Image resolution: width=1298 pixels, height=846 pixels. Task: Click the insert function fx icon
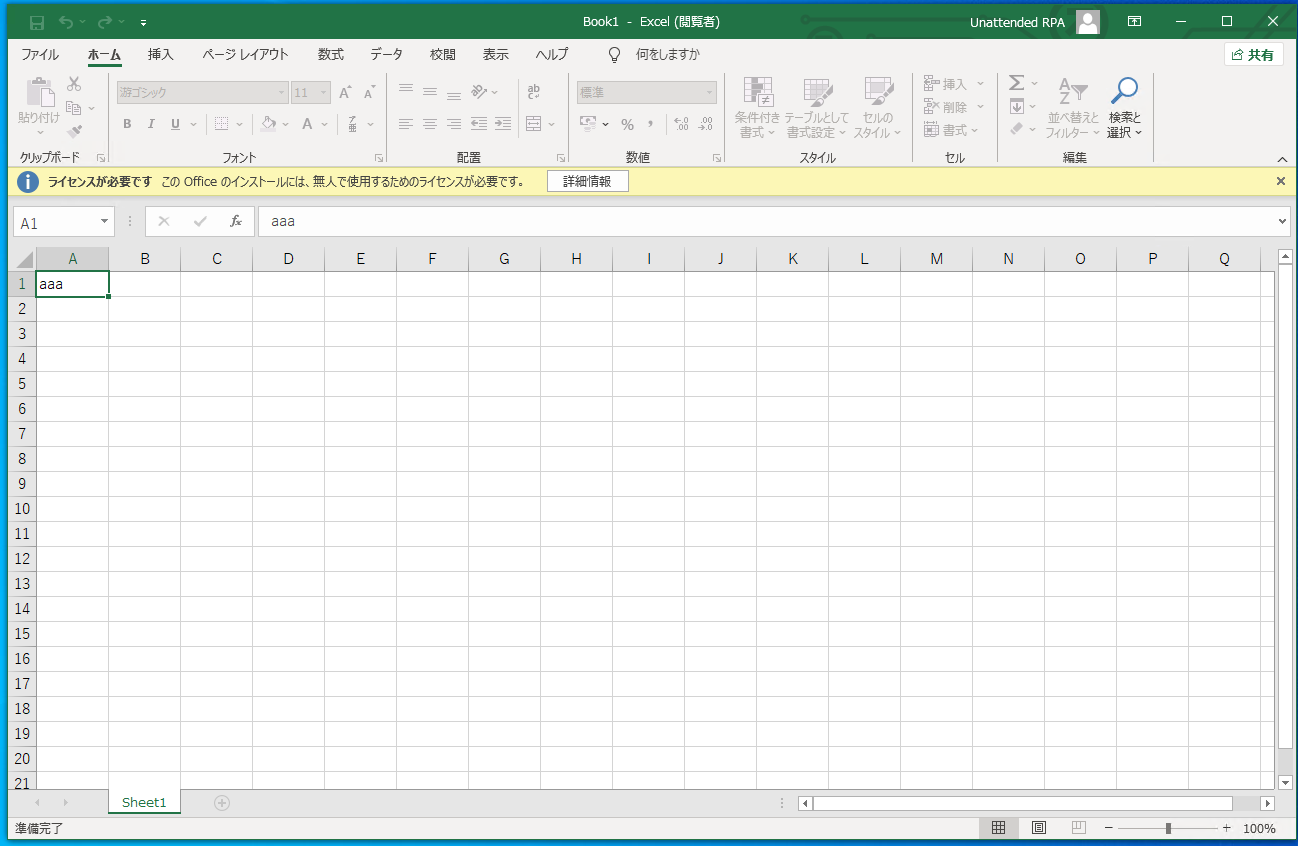236,222
